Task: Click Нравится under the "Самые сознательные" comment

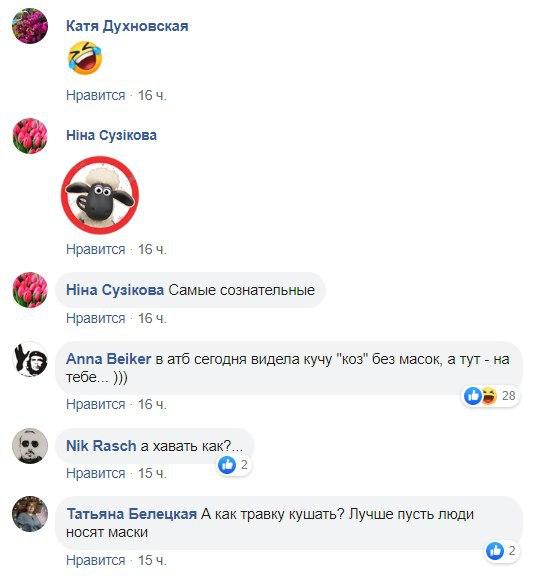Action: [x=96, y=318]
